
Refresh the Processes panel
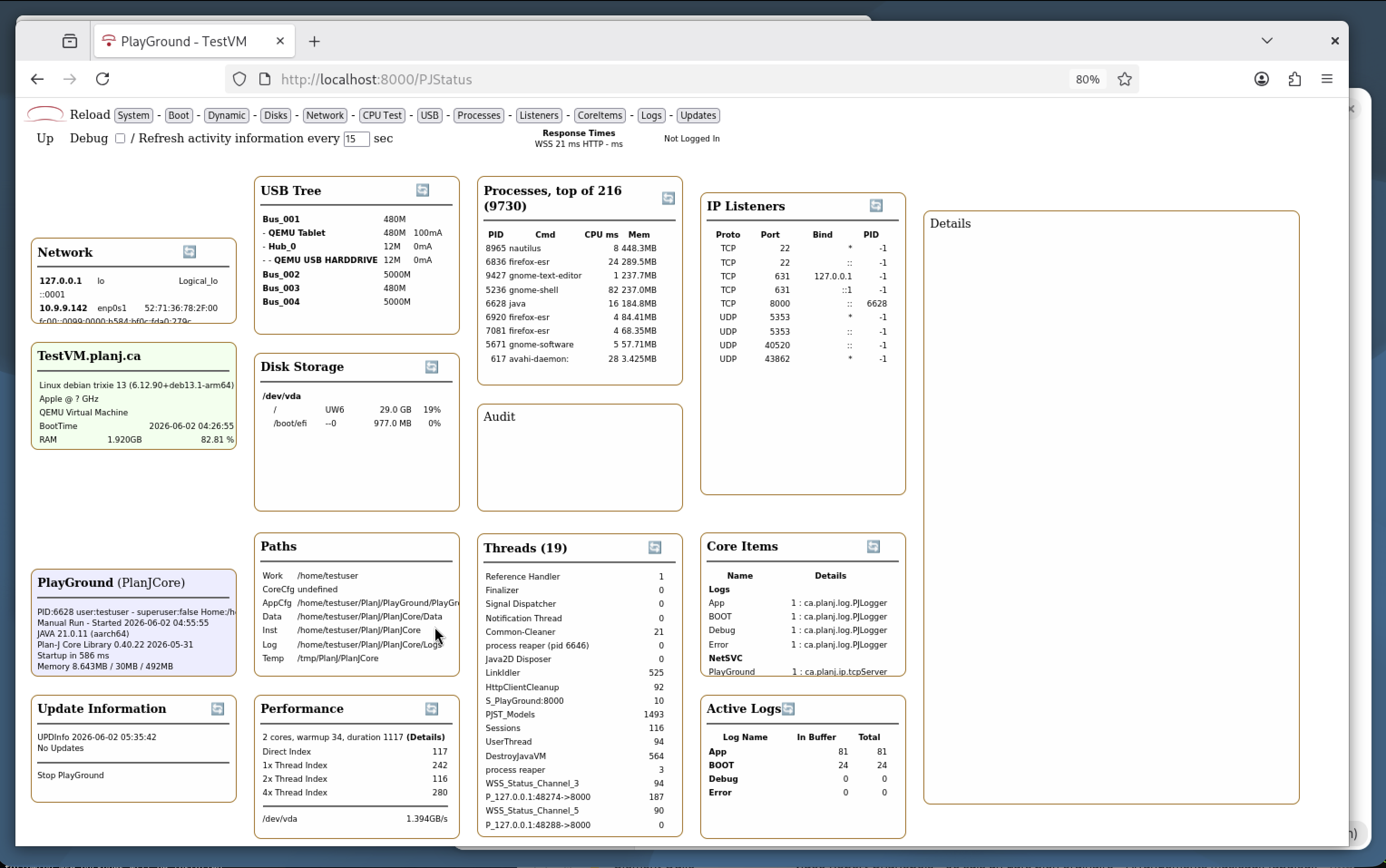point(669,198)
